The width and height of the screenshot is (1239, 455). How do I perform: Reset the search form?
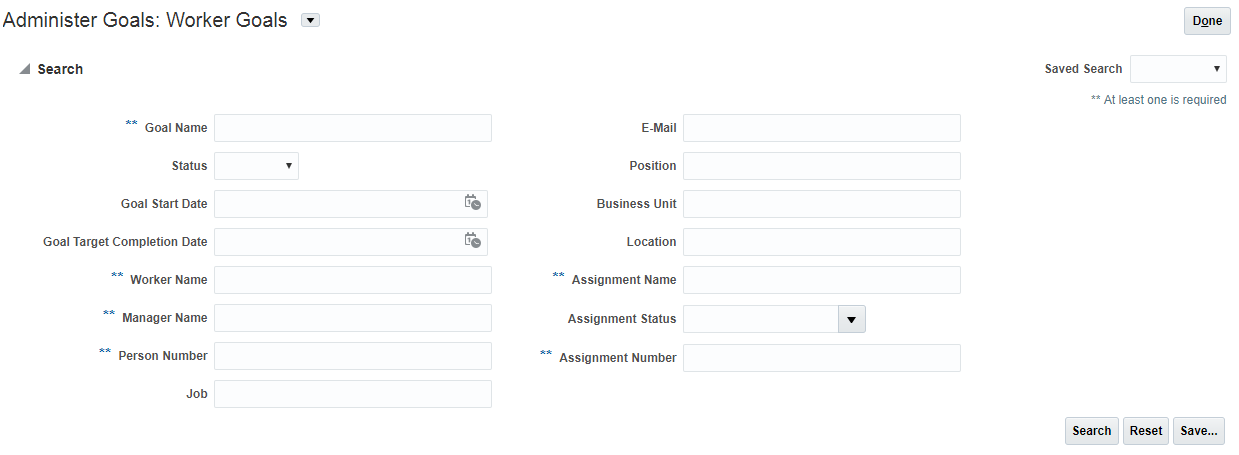(1145, 431)
